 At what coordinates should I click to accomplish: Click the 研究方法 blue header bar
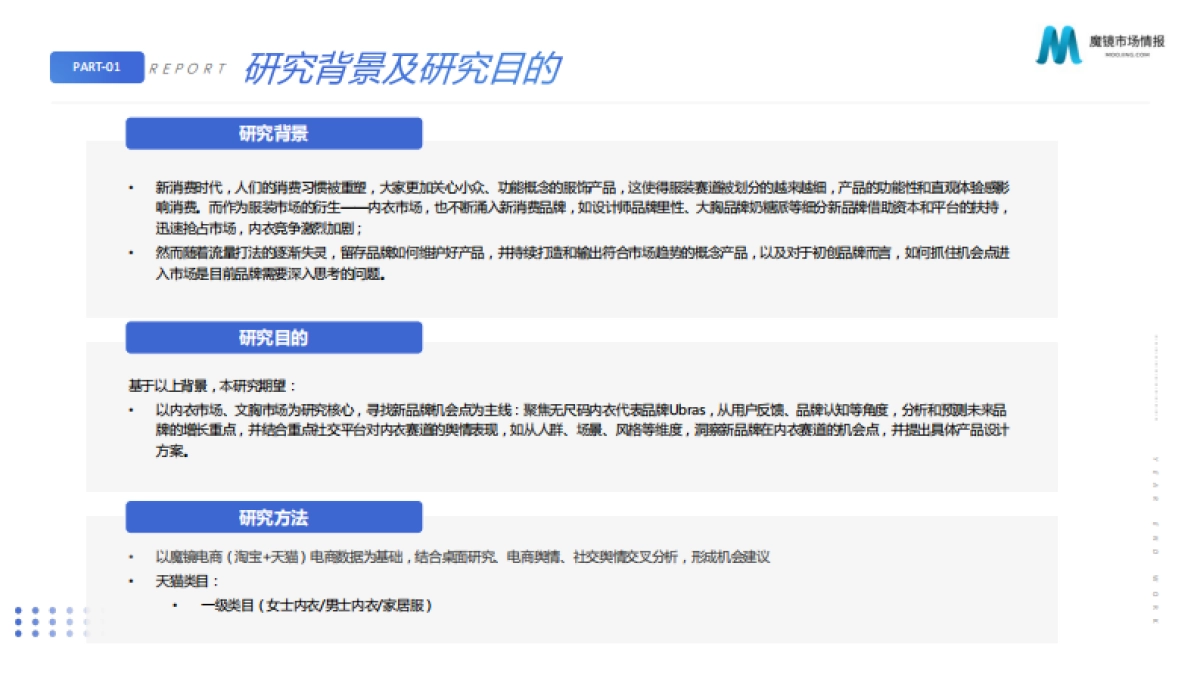[x=274, y=517]
